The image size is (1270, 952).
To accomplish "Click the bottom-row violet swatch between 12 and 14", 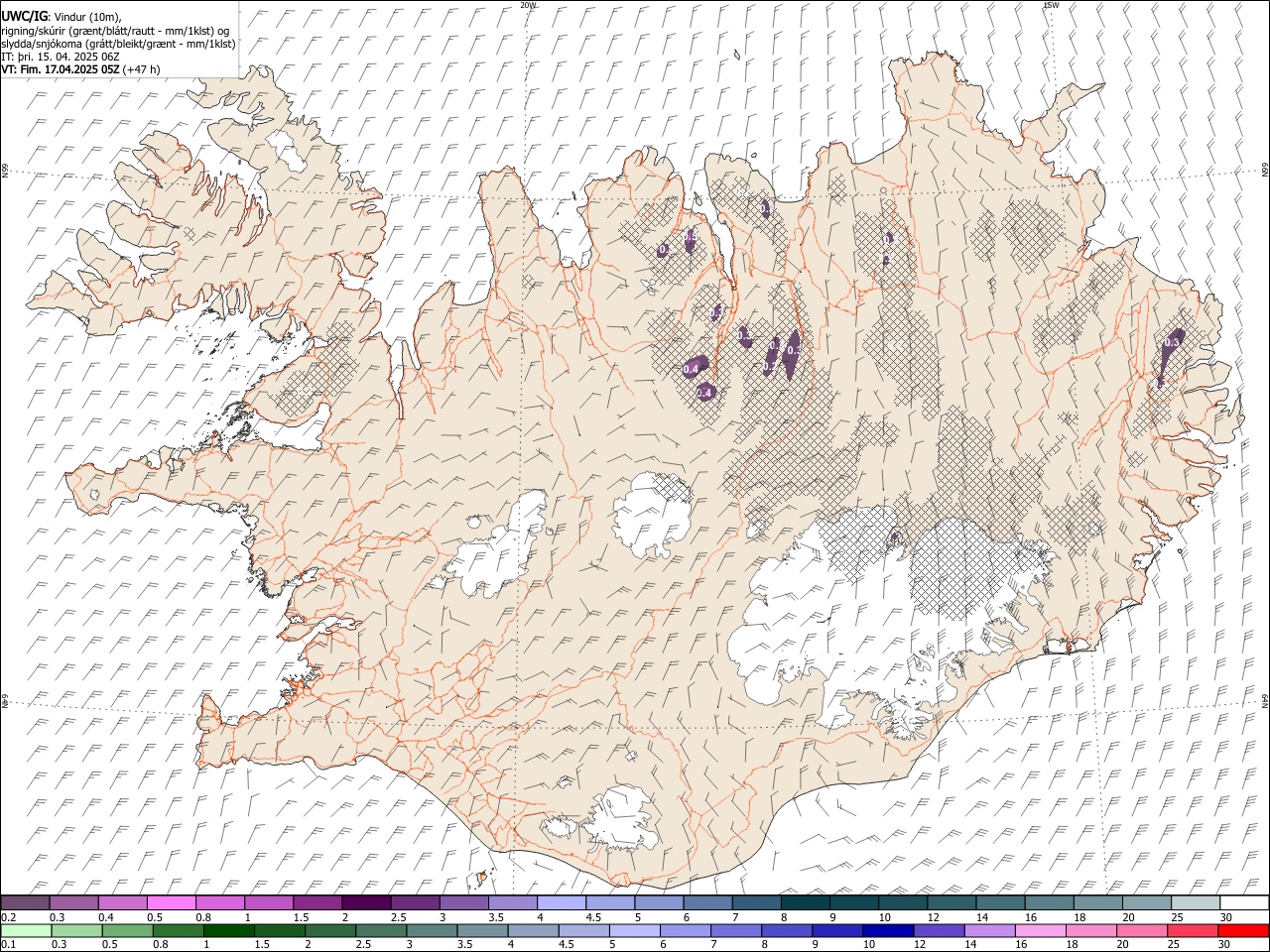I will (940, 930).
